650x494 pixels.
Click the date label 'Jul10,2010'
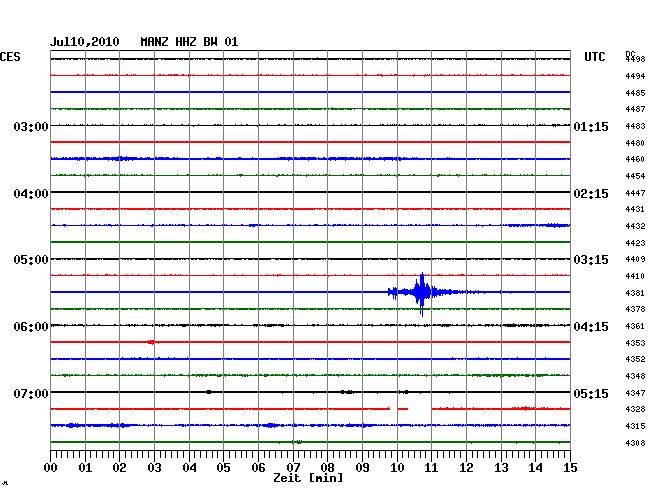click(85, 41)
